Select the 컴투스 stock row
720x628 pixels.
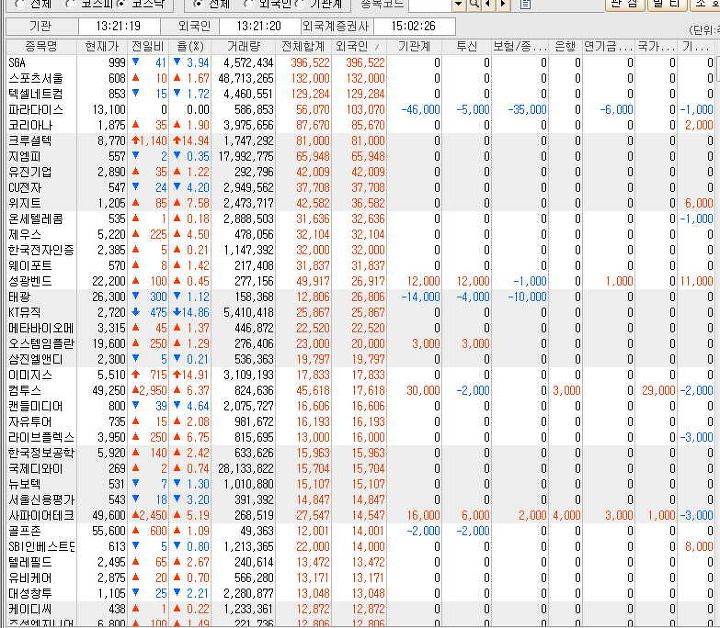click(x=360, y=390)
